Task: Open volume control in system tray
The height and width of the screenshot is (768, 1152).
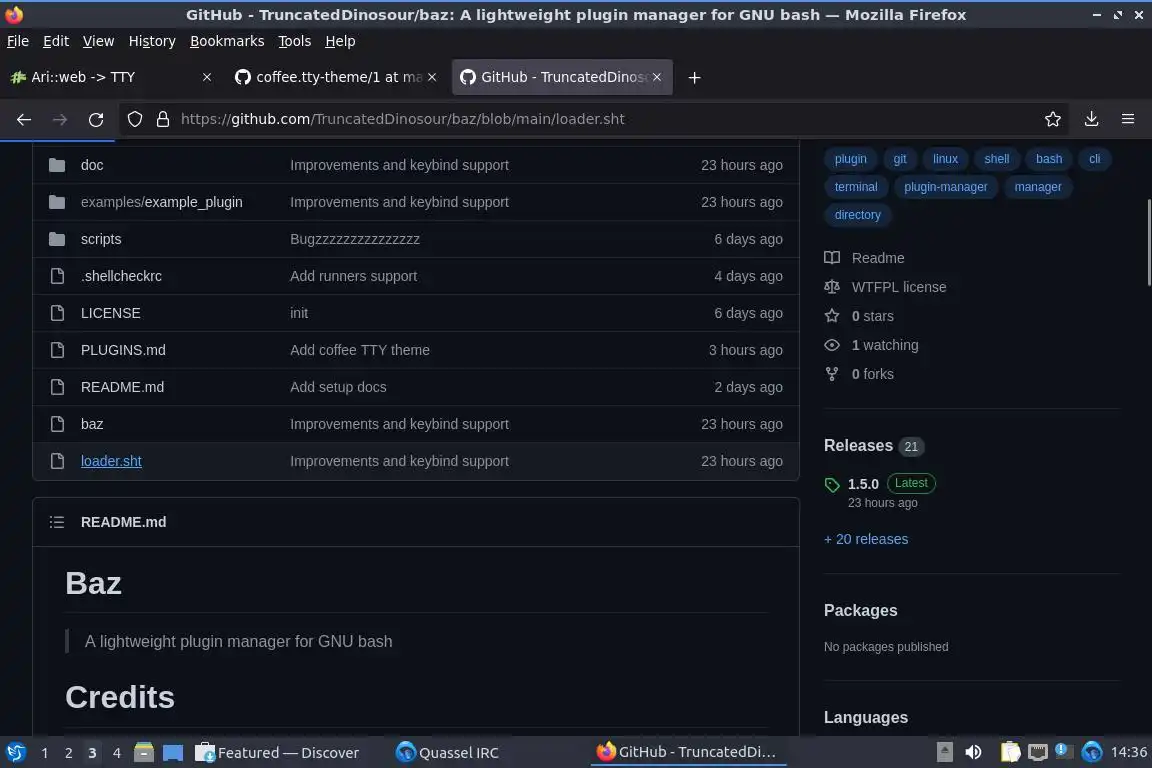Action: coord(973,752)
